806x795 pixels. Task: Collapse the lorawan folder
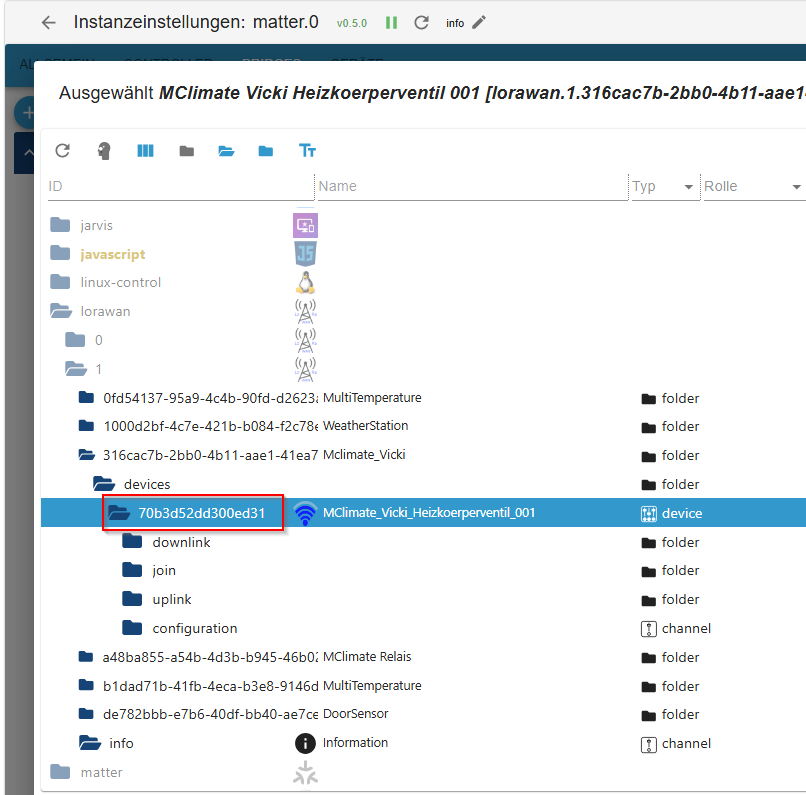click(x=61, y=311)
